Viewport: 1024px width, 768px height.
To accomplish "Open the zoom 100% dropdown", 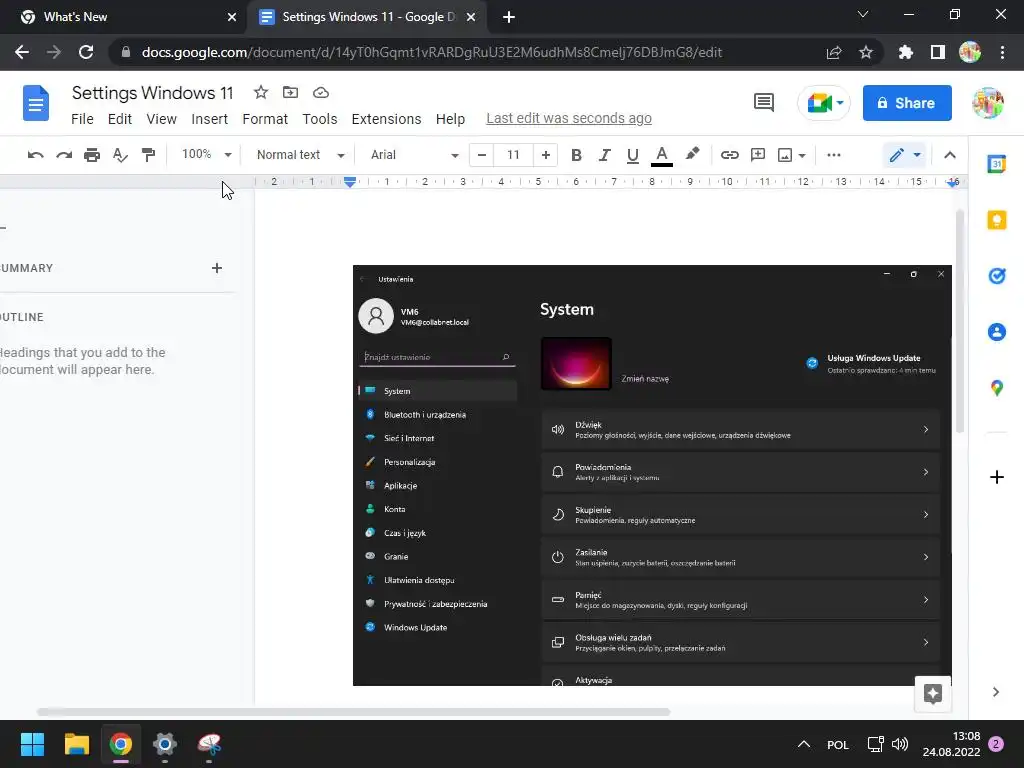I will 206,154.
